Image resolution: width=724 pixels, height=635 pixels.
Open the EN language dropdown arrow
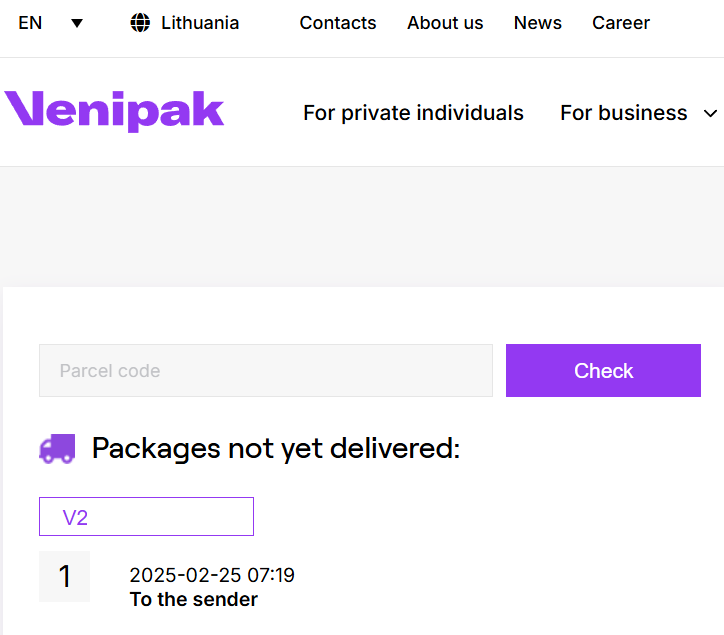(77, 23)
